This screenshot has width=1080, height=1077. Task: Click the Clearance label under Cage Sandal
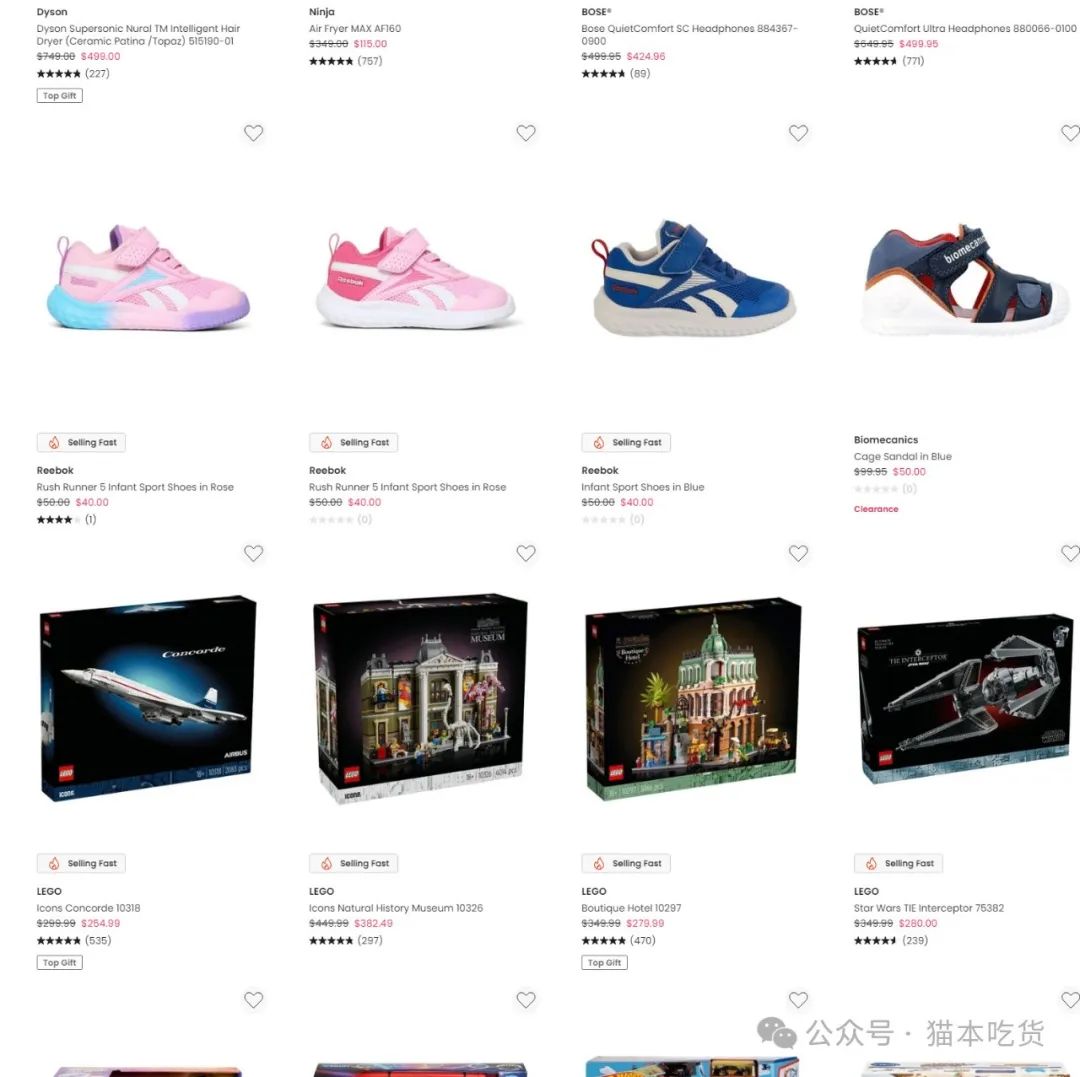876,509
